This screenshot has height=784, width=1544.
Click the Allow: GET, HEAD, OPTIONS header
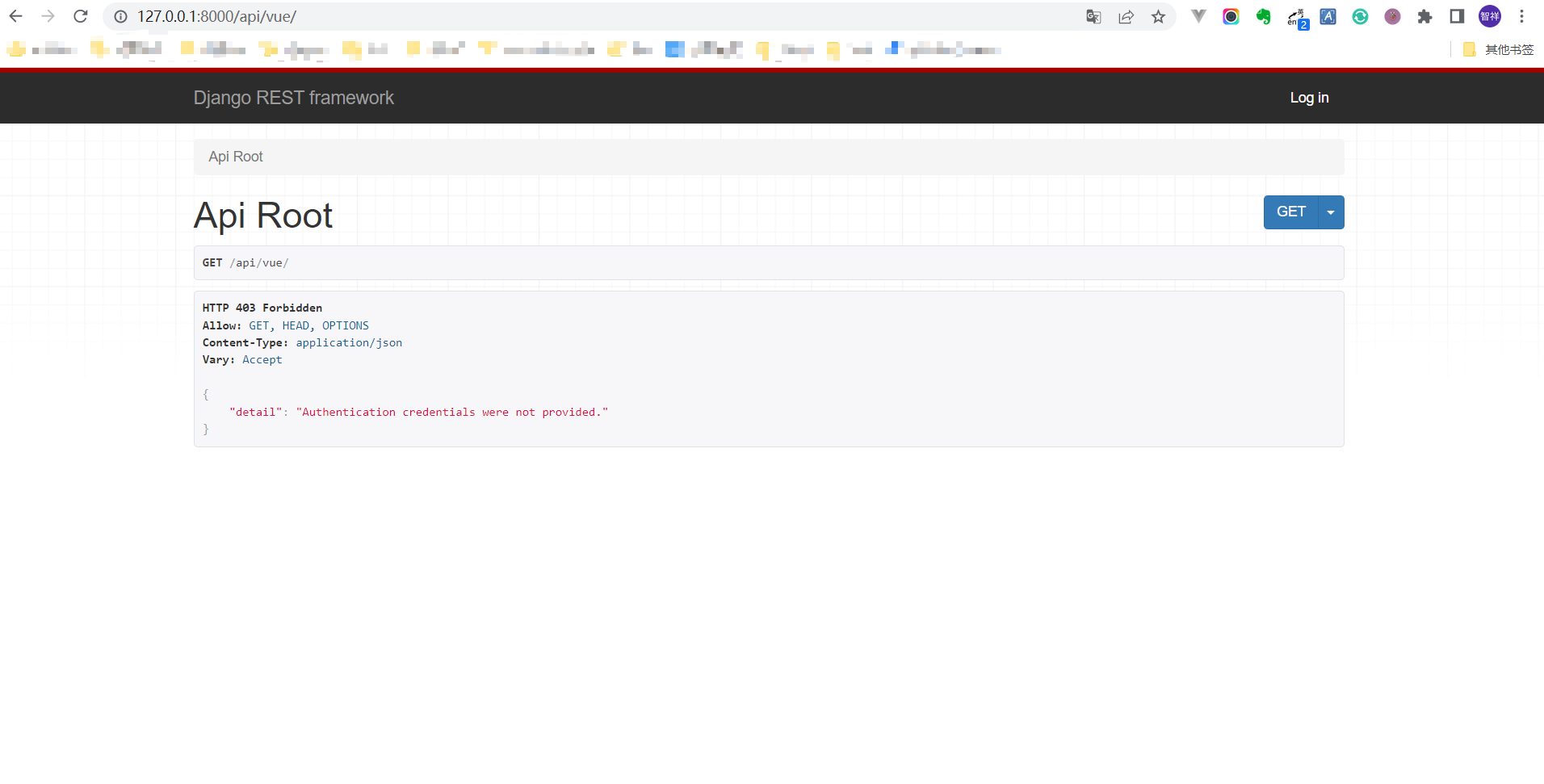[x=286, y=325]
